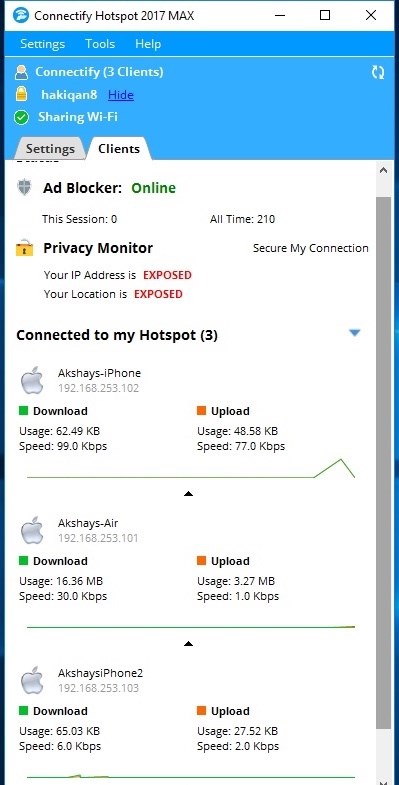Click Apple icon beside AkshaysiPhone2
Viewport: 399px width, 785px height.
click(x=32, y=680)
